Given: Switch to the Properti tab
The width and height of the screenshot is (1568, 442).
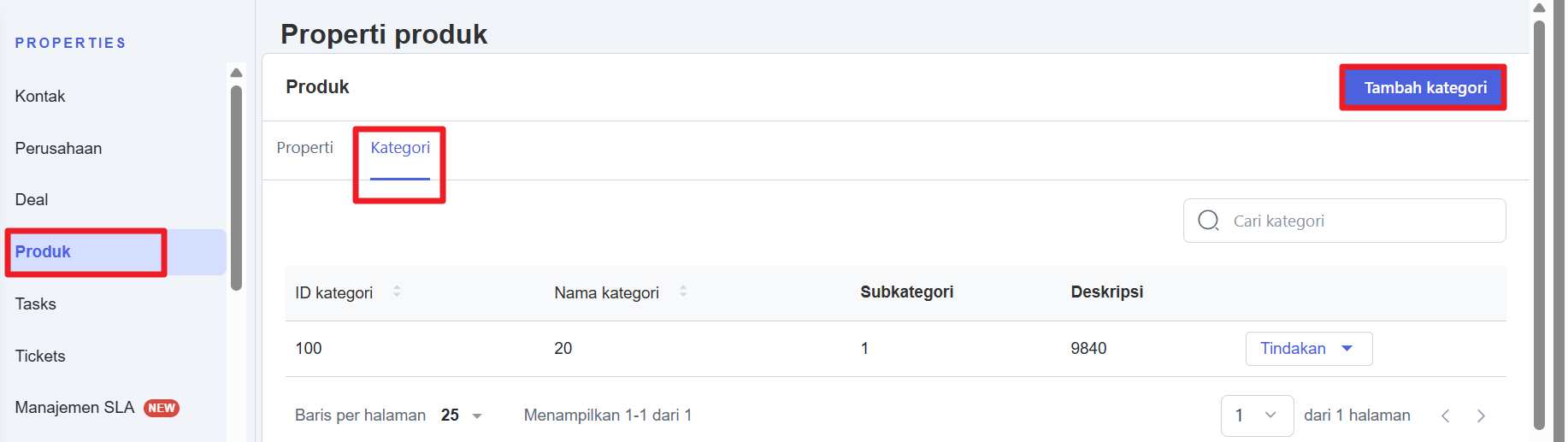Looking at the screenshot, I should 304,148.
